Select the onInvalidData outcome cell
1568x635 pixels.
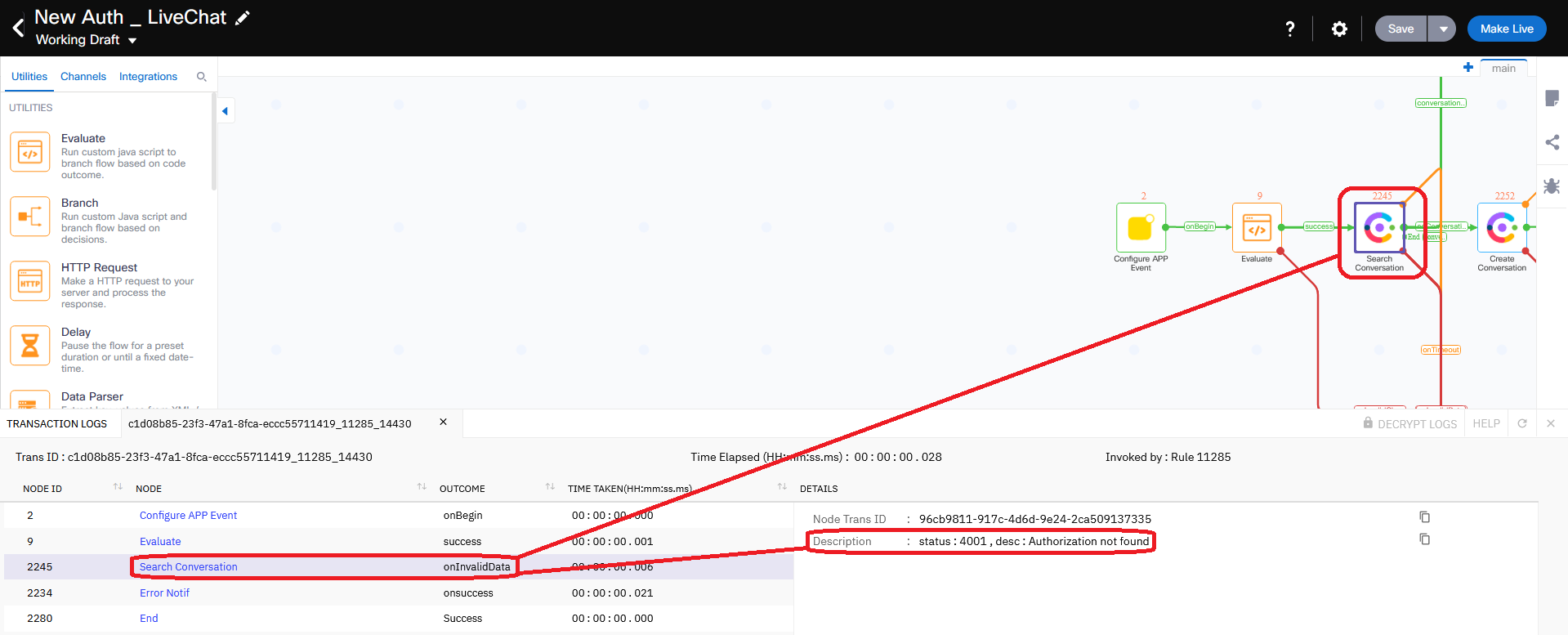(476, 567)
